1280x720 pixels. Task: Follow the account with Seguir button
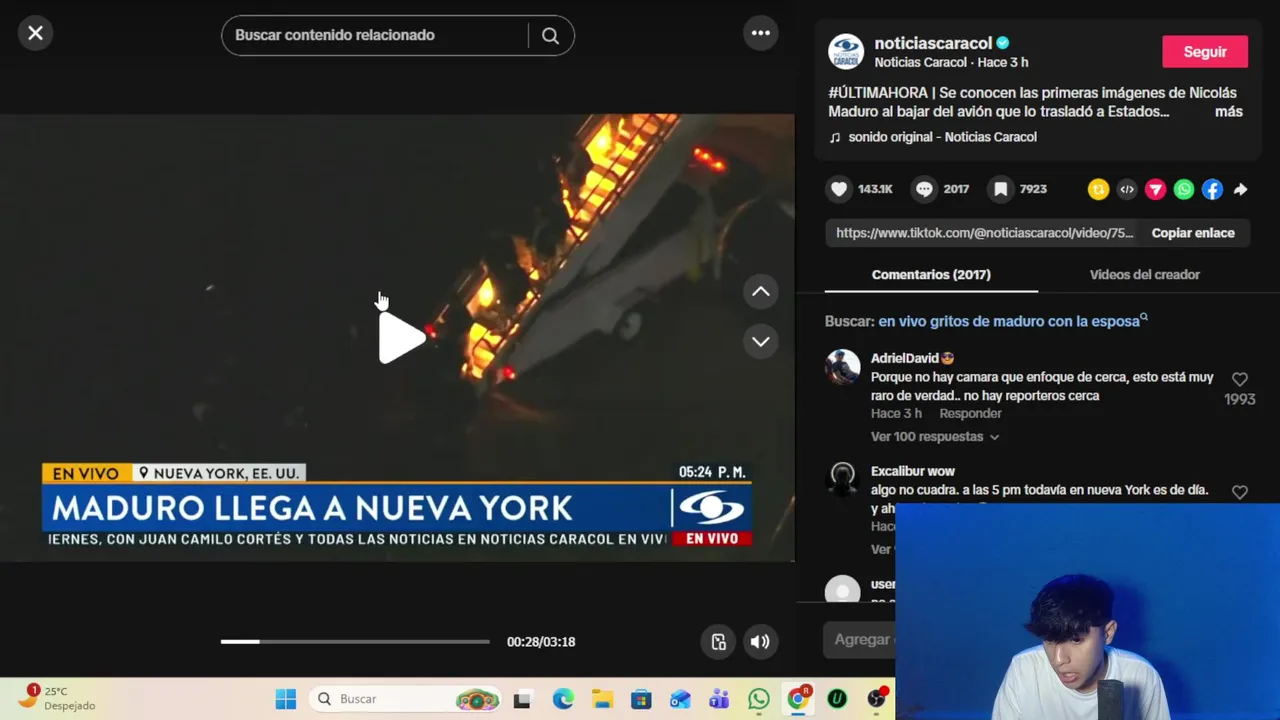(1205, 52)
